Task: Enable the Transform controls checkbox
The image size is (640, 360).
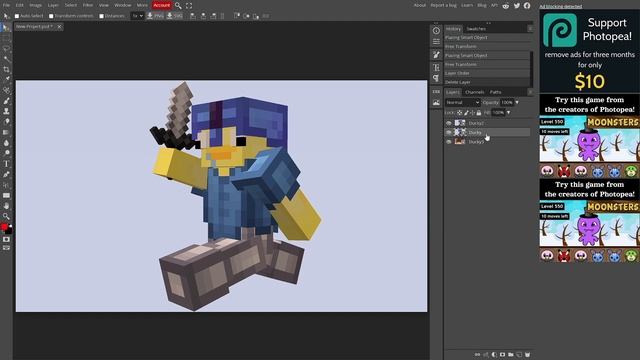Action: coord(51,16)
